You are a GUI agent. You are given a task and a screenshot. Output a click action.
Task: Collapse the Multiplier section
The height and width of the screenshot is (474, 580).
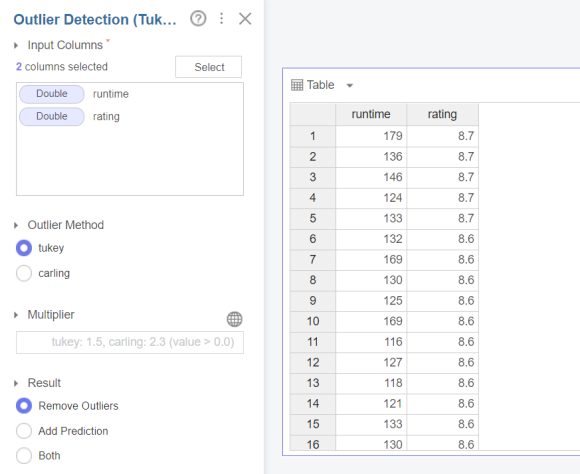click(x=16, y=315)
